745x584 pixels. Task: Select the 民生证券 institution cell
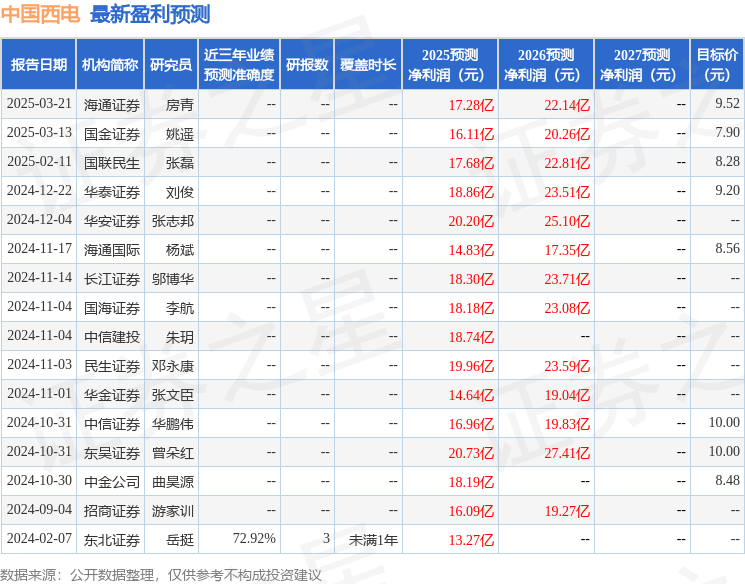point(112,366)
